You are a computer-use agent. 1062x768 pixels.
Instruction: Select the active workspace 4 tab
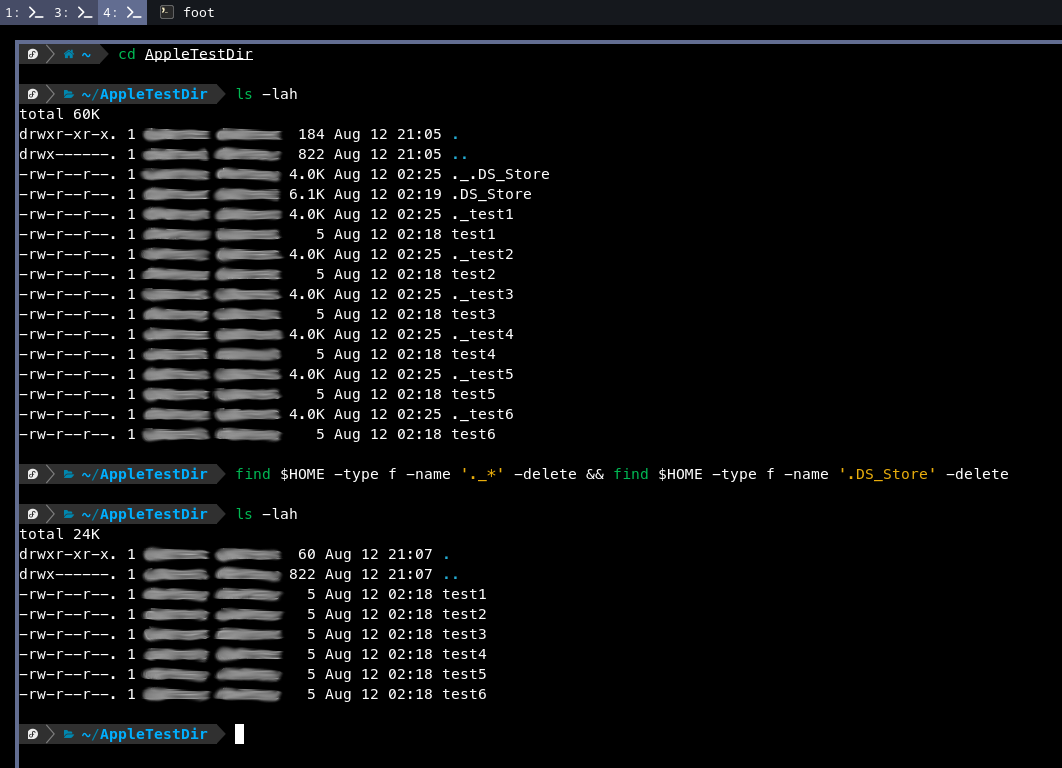[x=123, y=12]
